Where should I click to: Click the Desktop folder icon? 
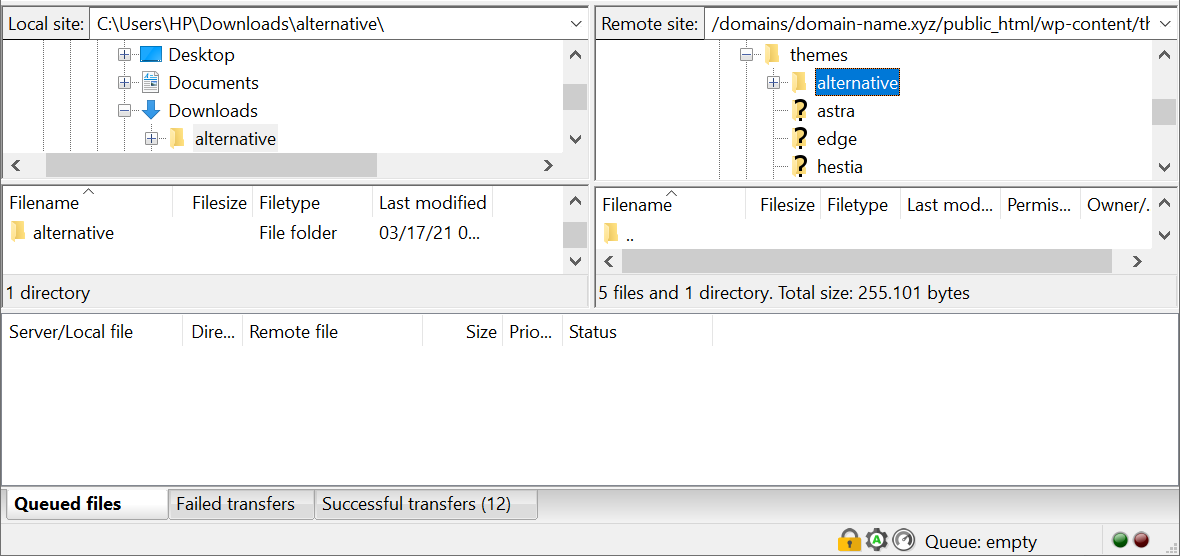[x=151, y=55]
